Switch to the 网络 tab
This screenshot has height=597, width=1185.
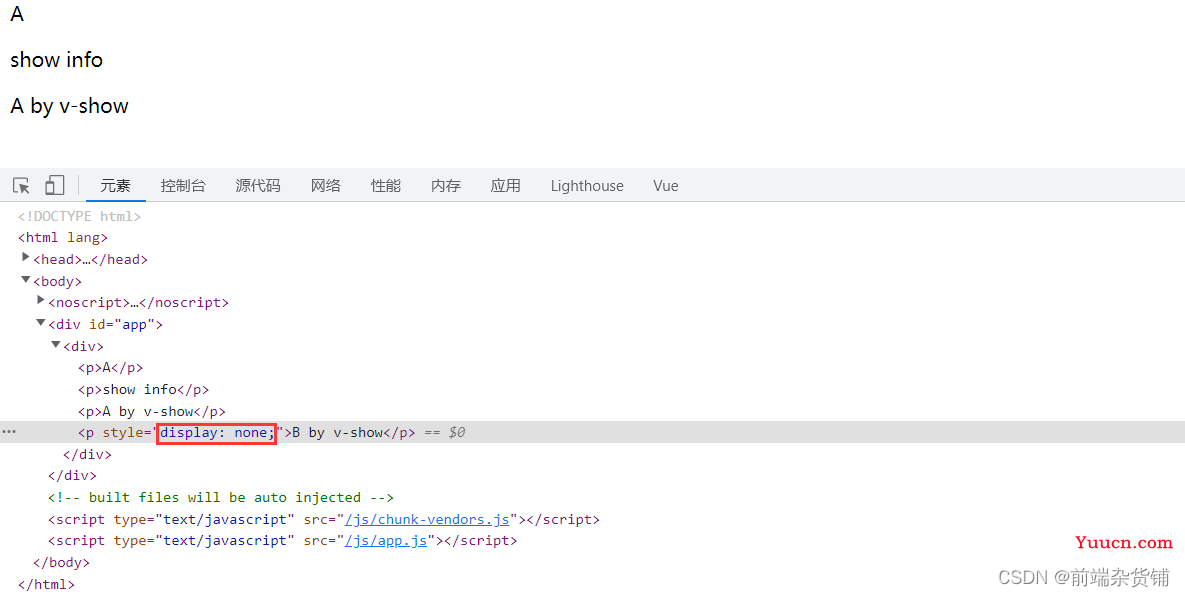[x=326, y=186]
